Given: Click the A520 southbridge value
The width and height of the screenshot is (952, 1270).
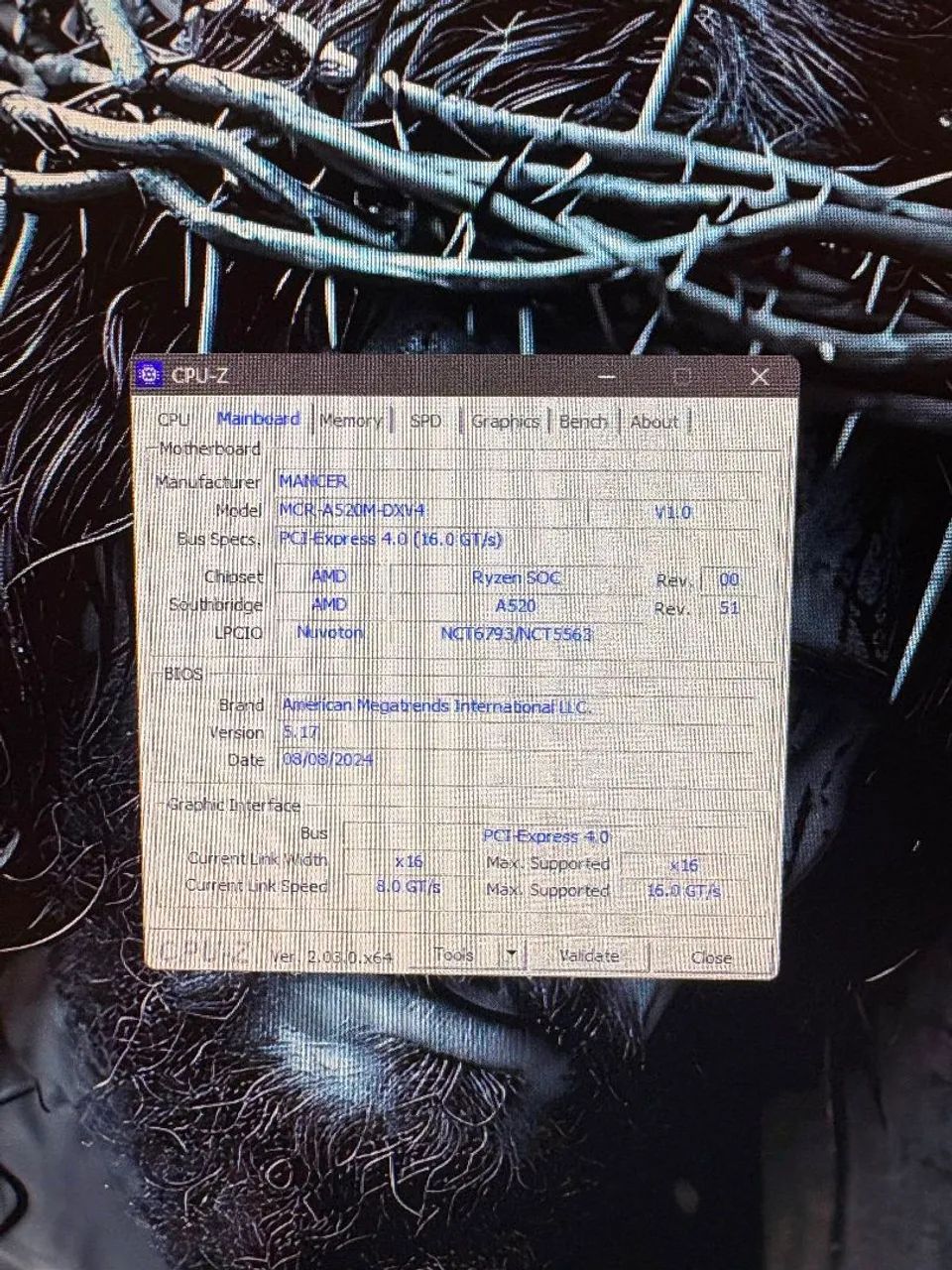Looking at the screenshot, I should (516, 605).
